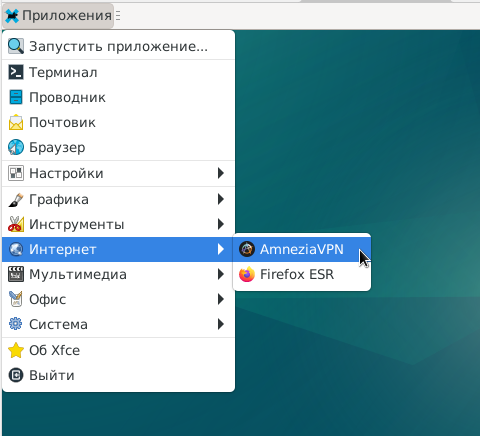Expand the Система submenu arrow
Viewport: 480px width, 436px height.
click(220, 324)
